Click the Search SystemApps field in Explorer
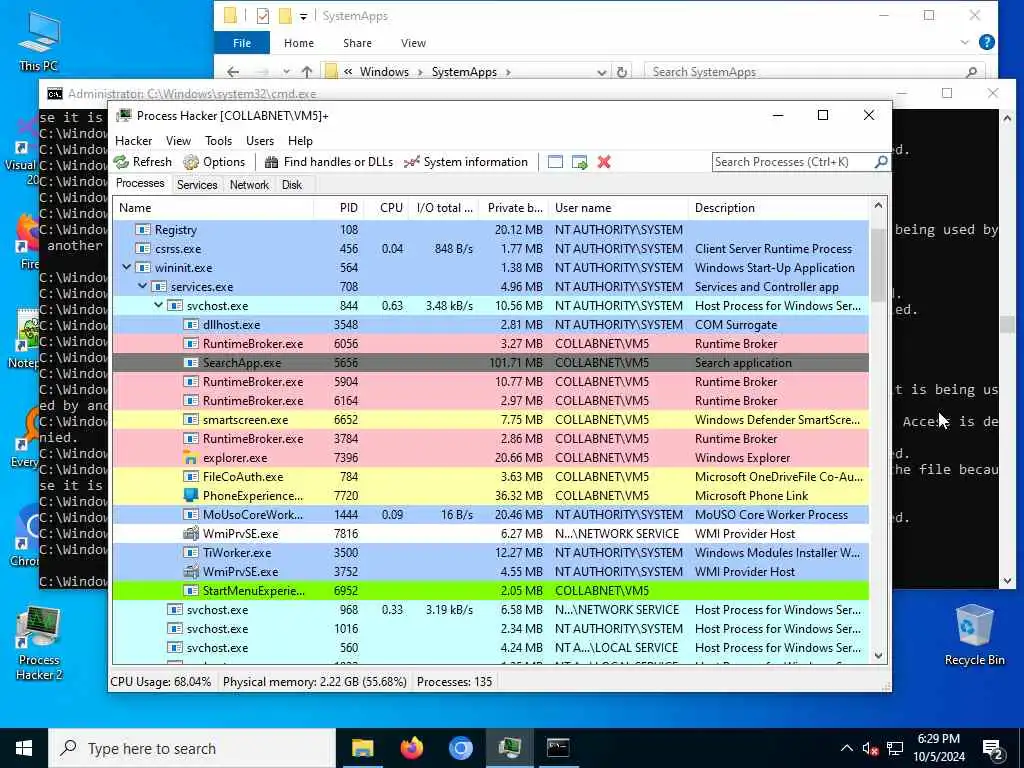 pos(814,72)
